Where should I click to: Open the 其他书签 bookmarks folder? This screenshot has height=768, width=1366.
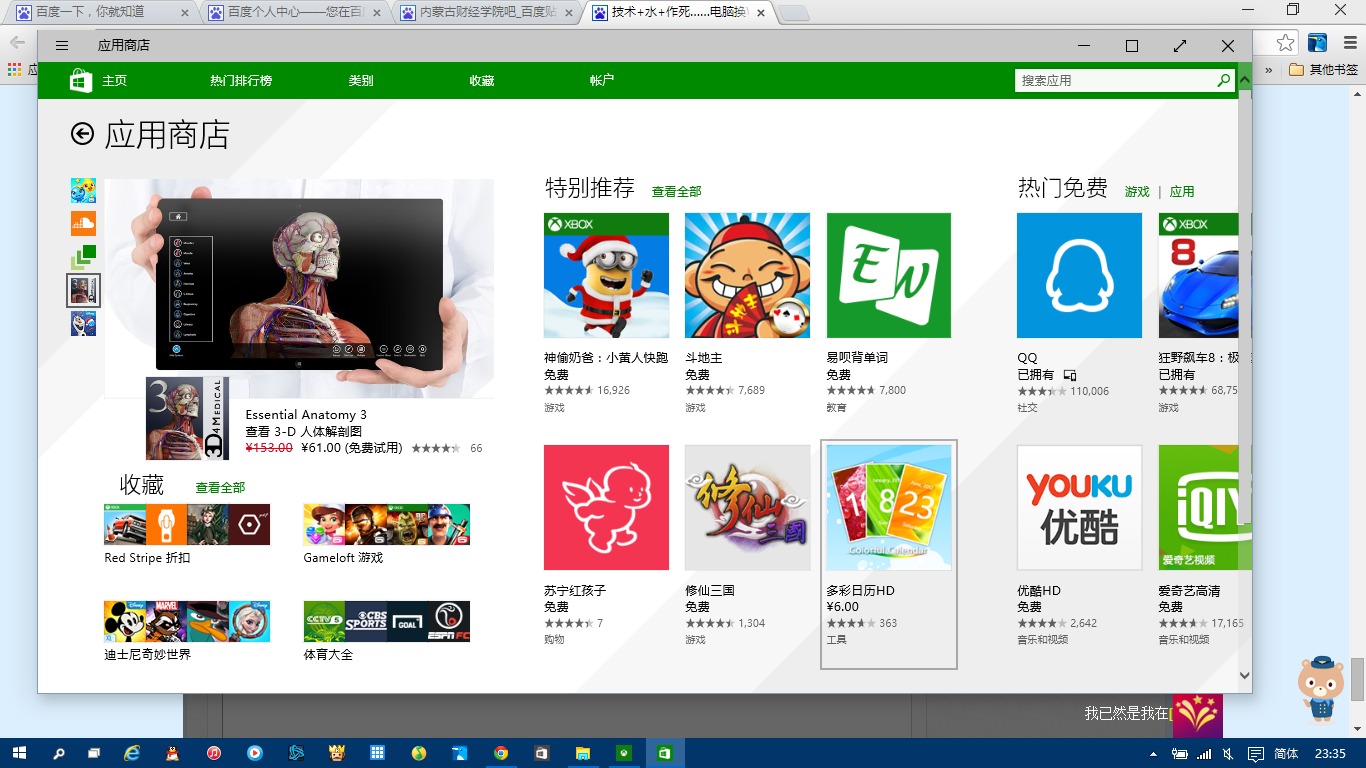[x=1323, y=70]
